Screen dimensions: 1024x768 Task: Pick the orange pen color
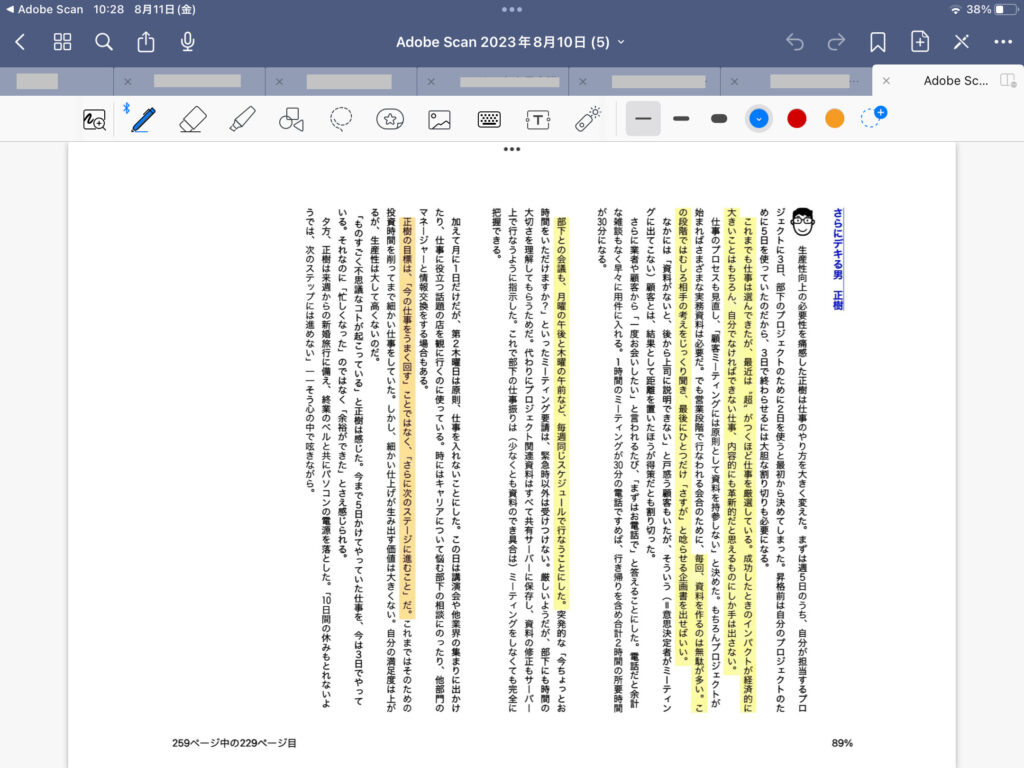pyautogui.click(x=835, y=119)
